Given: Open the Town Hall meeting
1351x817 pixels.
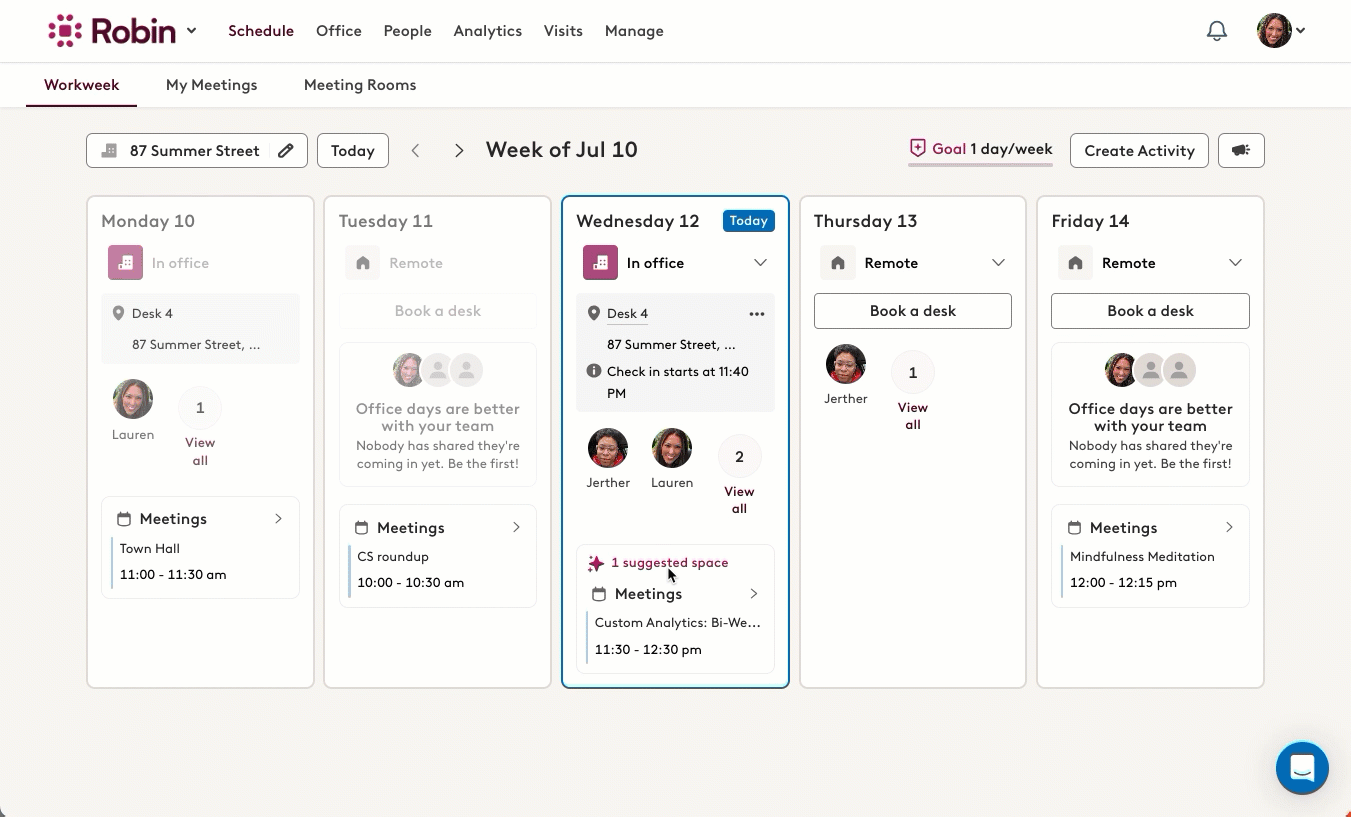Looking at the screenshot, I should [200, 562].
